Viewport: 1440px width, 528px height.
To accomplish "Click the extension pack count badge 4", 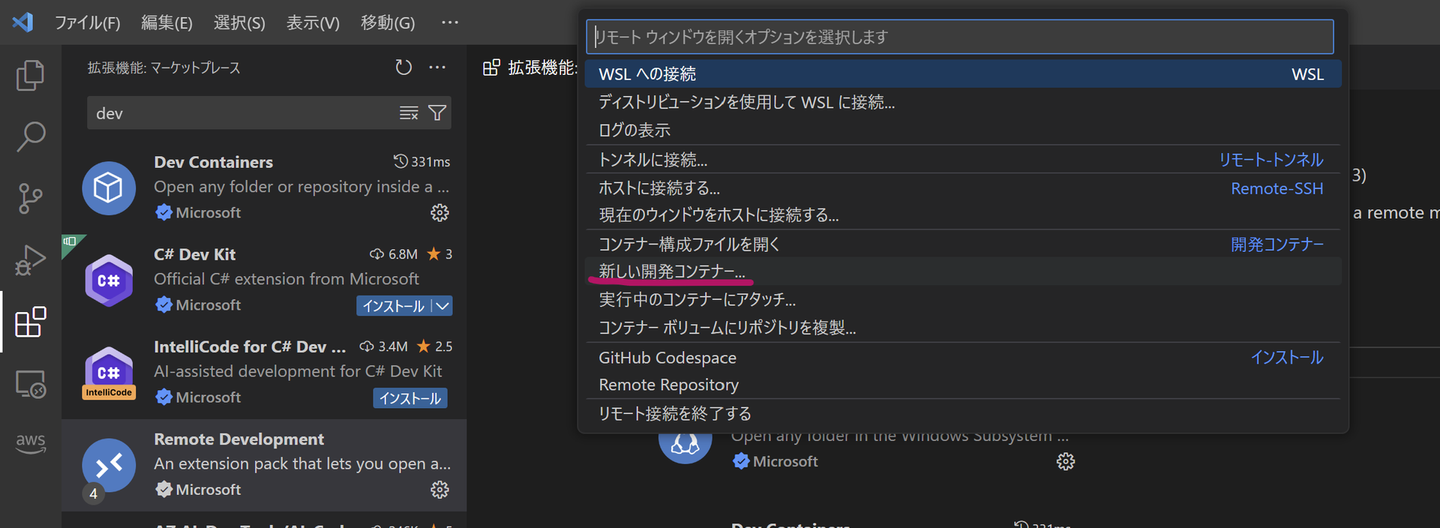I will click(93, 494).
